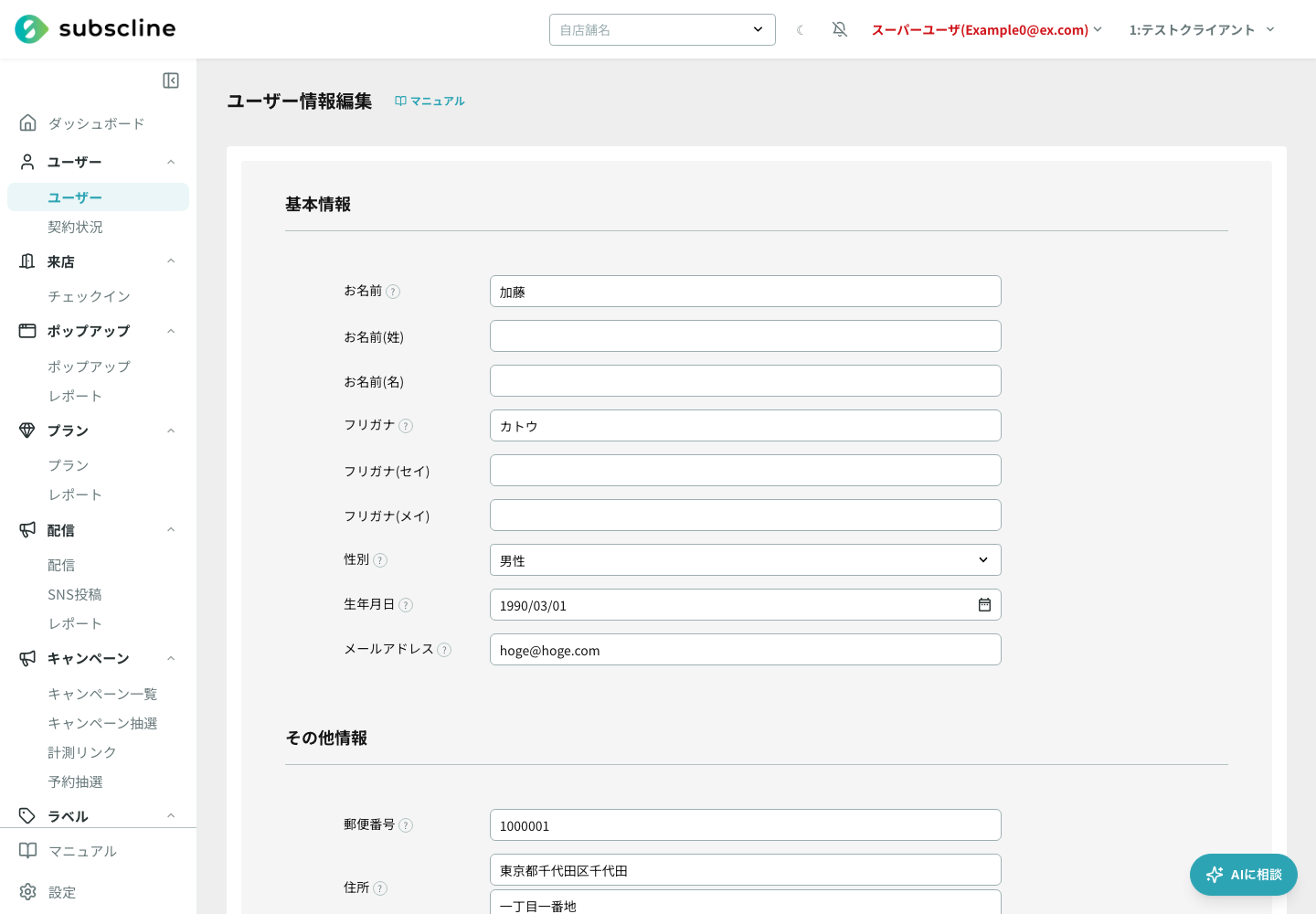Collapse the 配信 sidebar section
The height and width of the screenshot is (914, 1316).
(171, 530)
